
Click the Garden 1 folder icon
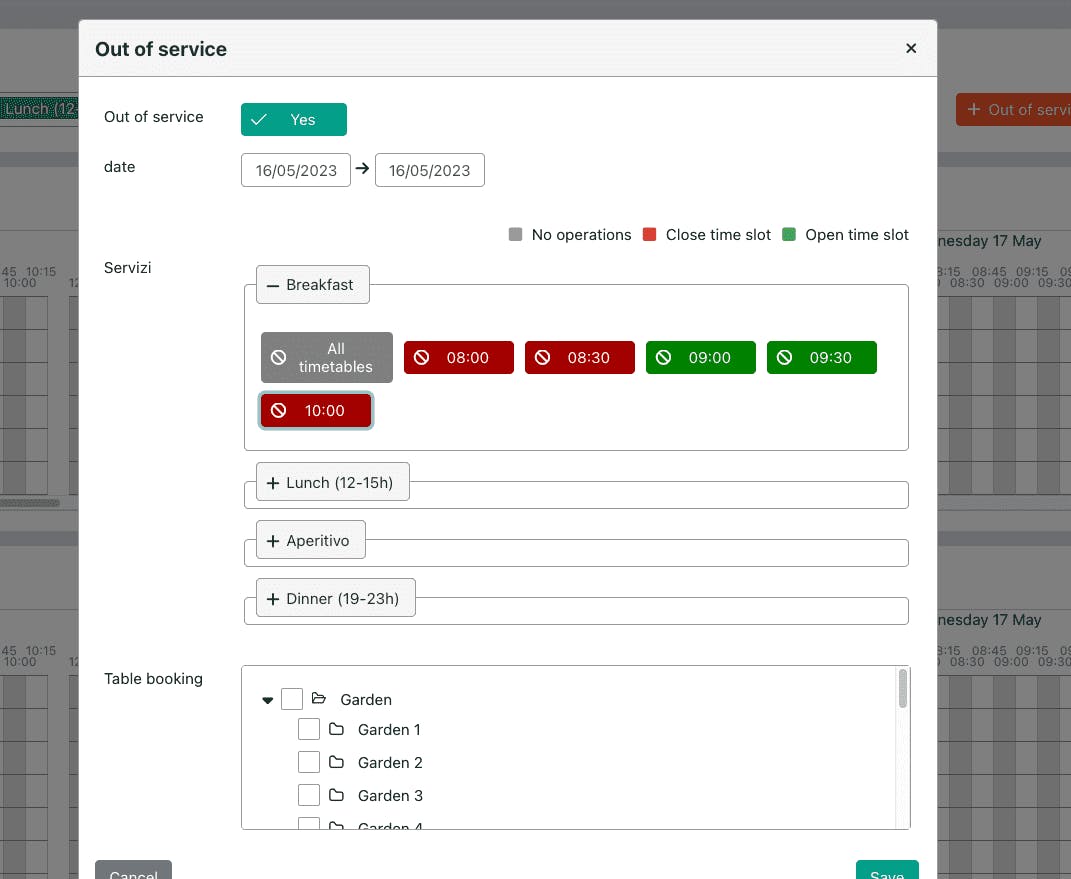pyautogui.click(x=336, y=729)
